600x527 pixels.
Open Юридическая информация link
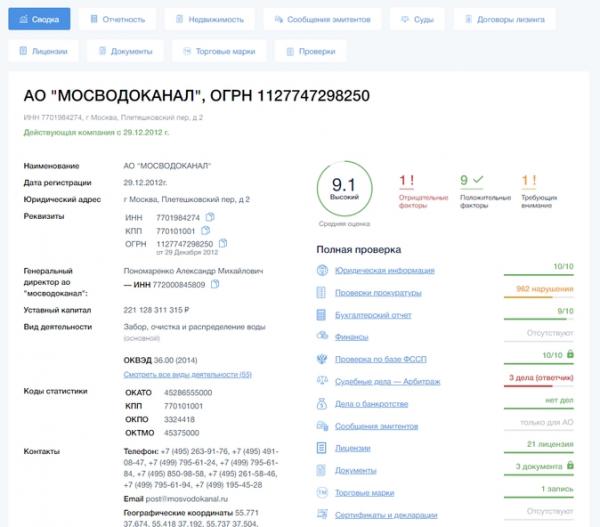click(385, 271)
